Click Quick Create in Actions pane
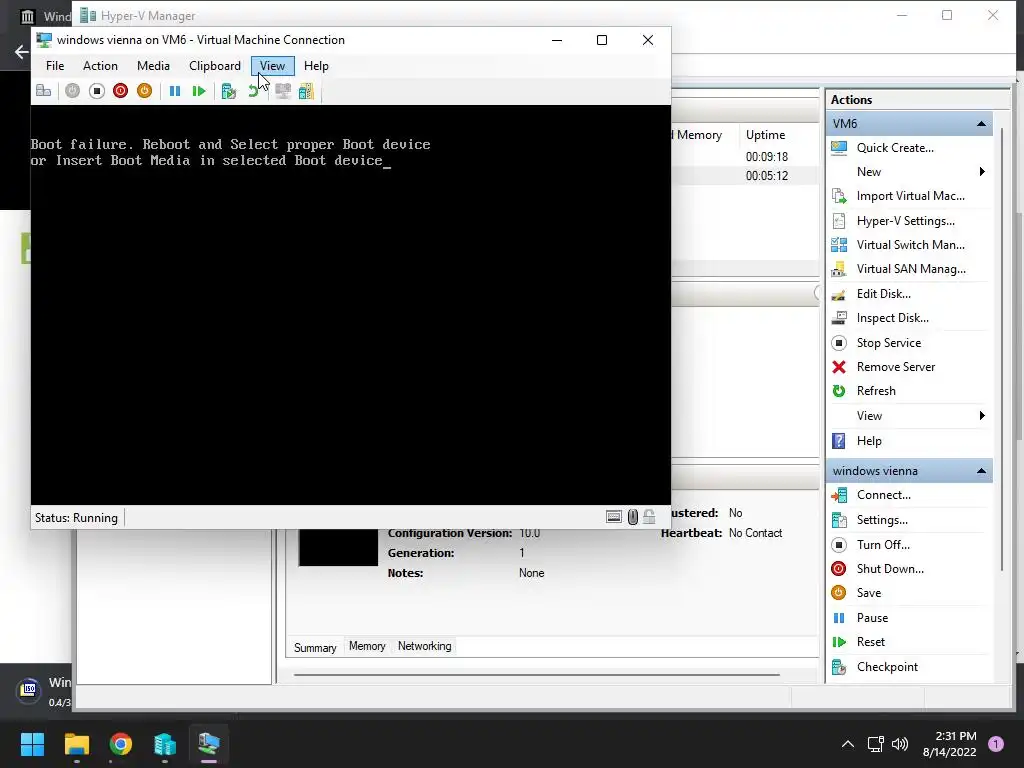Image resolution: width=1024 pixels, height=768 pixels. pyautogui.click(x=895, y=148)
